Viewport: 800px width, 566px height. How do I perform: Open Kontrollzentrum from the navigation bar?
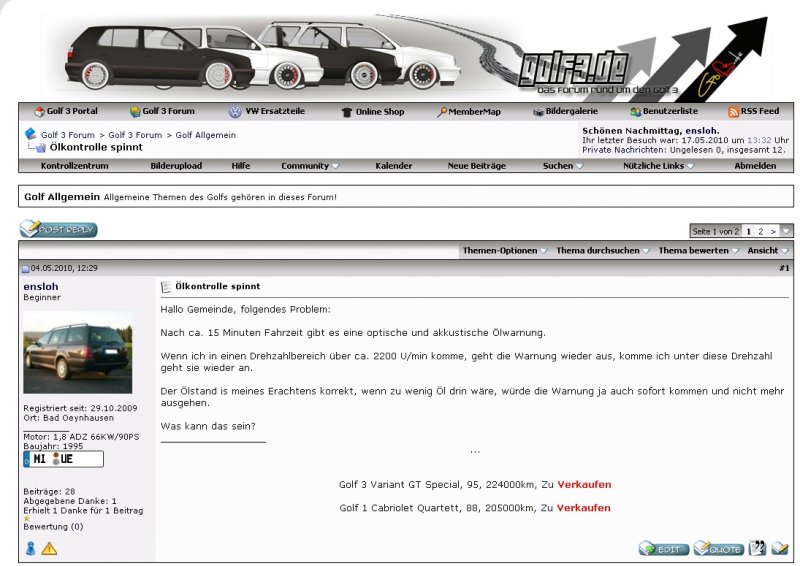[x=74, y=166]
